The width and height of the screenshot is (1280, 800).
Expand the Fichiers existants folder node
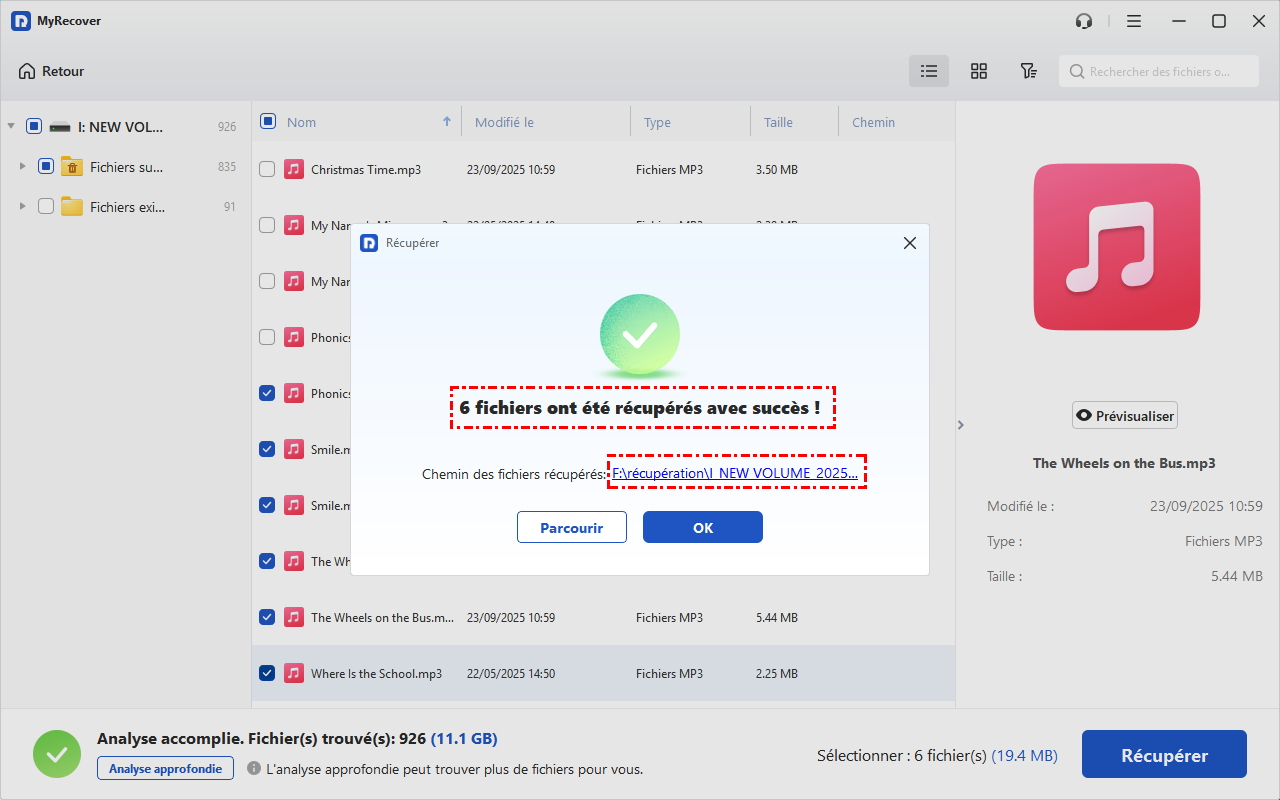pyautogui.click(x=23, y=207)
